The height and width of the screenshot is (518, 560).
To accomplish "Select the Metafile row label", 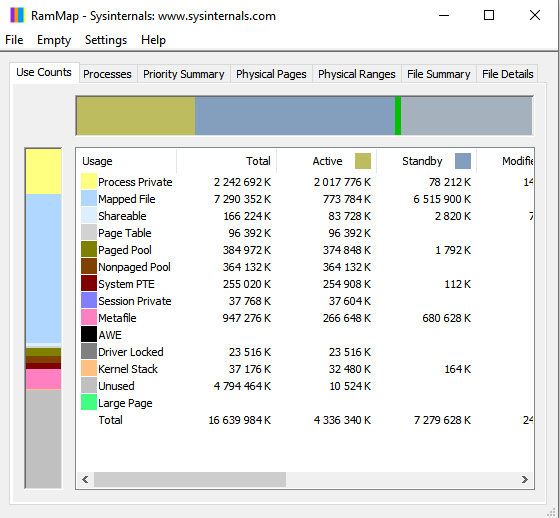I will pos(117,318).
